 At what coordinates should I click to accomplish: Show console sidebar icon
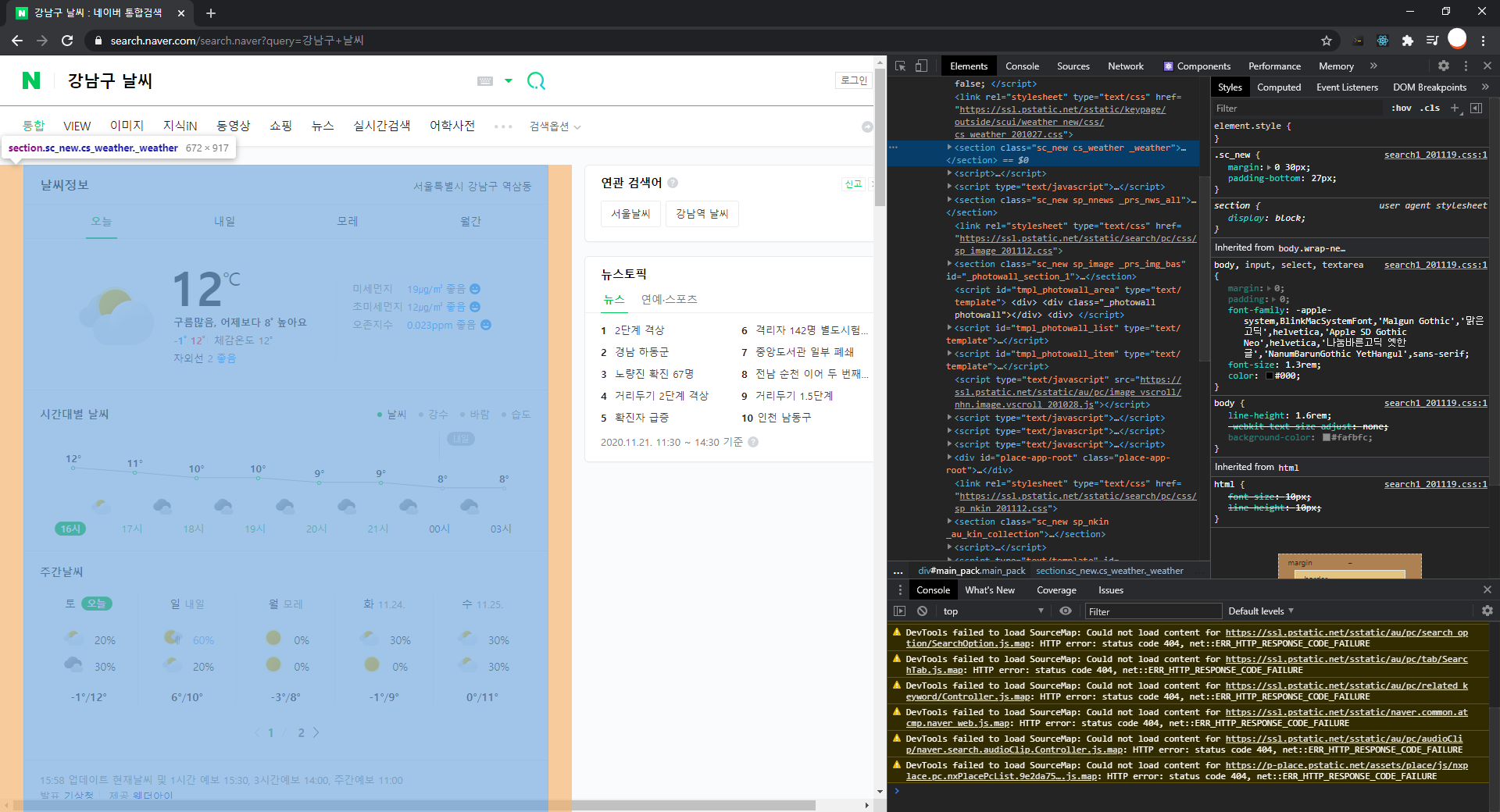pos(900,611)
